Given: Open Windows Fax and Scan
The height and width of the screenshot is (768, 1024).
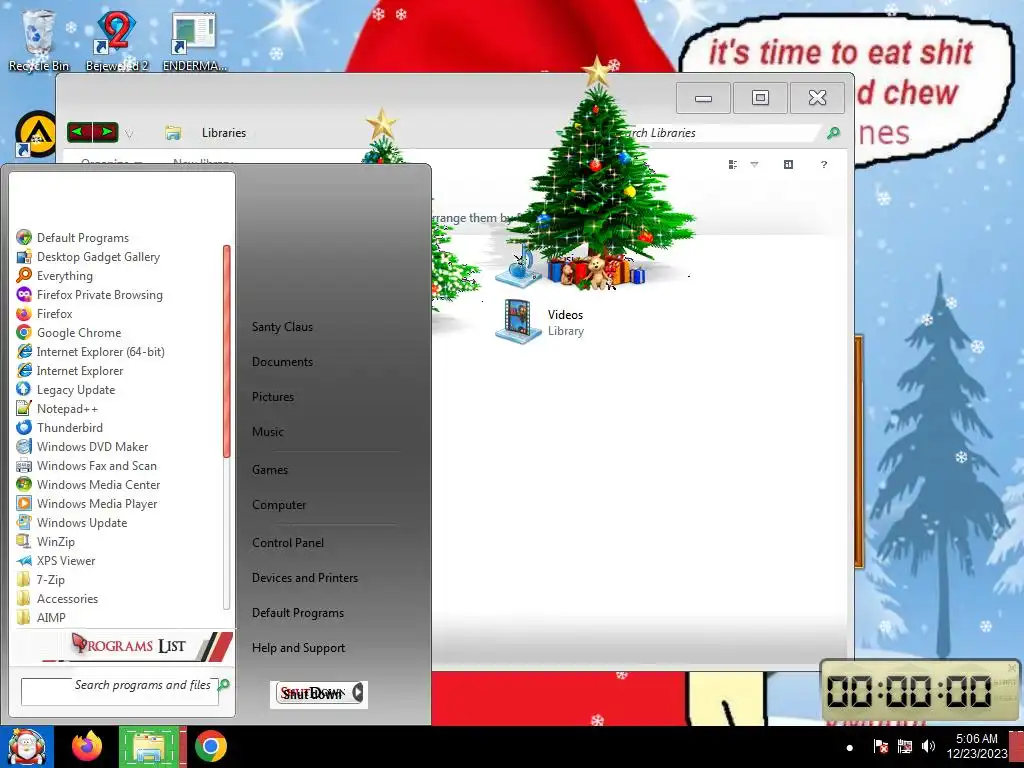Looking at the screenshot, I should [x=86, y=465].
